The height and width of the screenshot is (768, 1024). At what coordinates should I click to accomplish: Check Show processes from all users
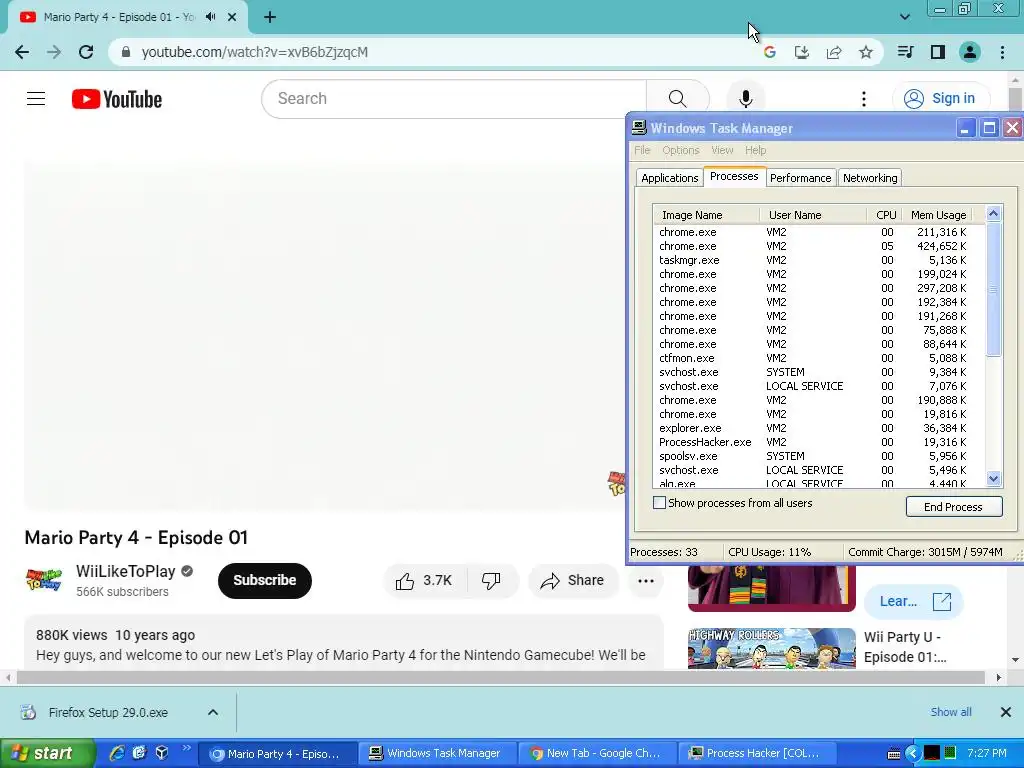pyautogui.click(x=660, y=503)
